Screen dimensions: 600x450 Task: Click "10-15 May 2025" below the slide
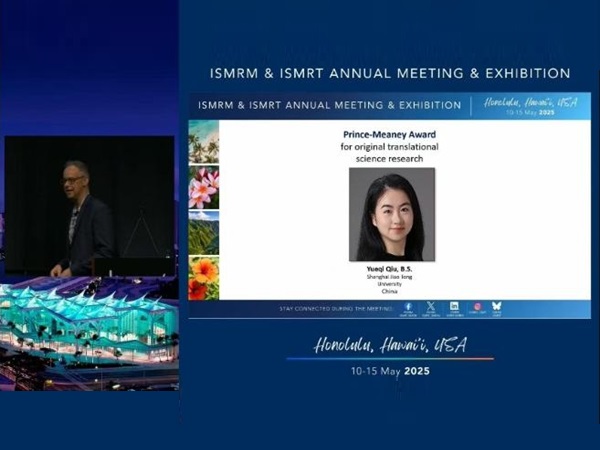tap(390, 371)
